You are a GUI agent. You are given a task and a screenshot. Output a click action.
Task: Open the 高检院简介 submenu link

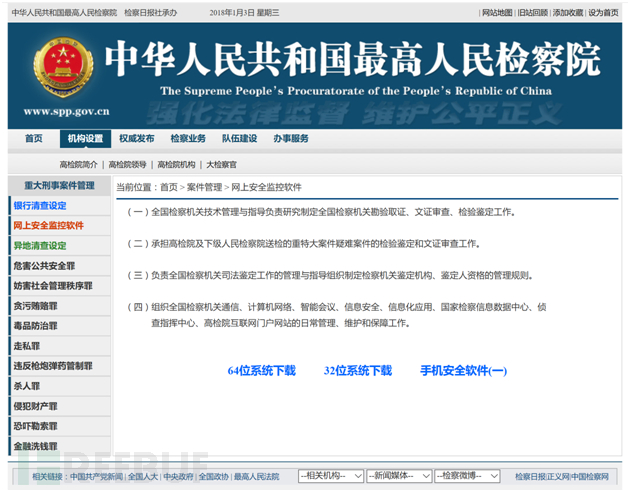[x=78, y=165]
